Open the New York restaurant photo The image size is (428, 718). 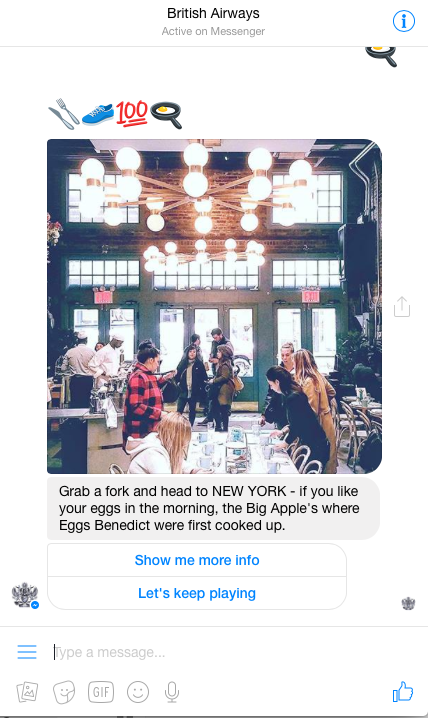pyautogui.click(x=214, y=306)
